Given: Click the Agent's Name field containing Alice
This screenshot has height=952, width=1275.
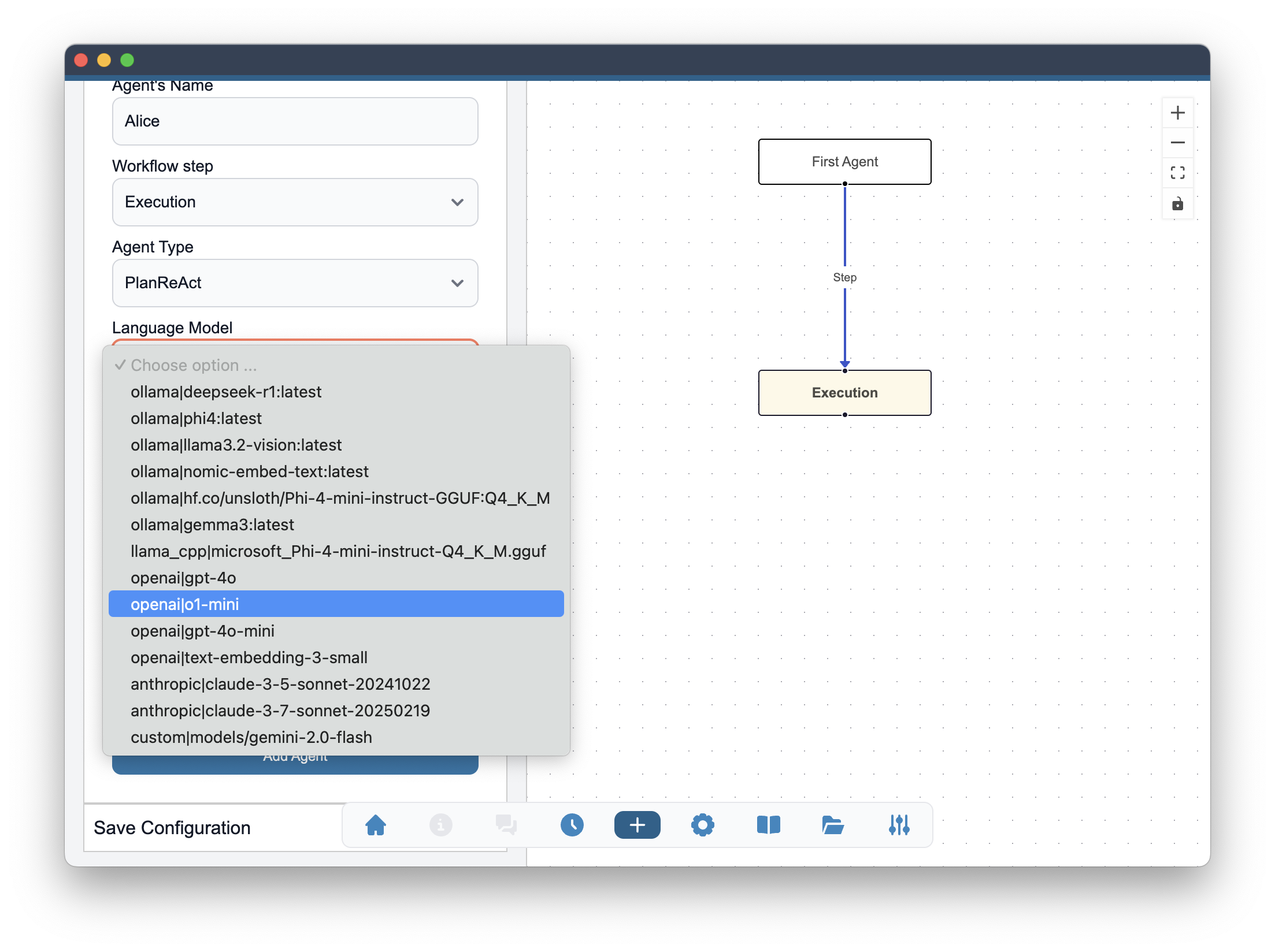Looking at the screenshot, I should pos(295,121).
